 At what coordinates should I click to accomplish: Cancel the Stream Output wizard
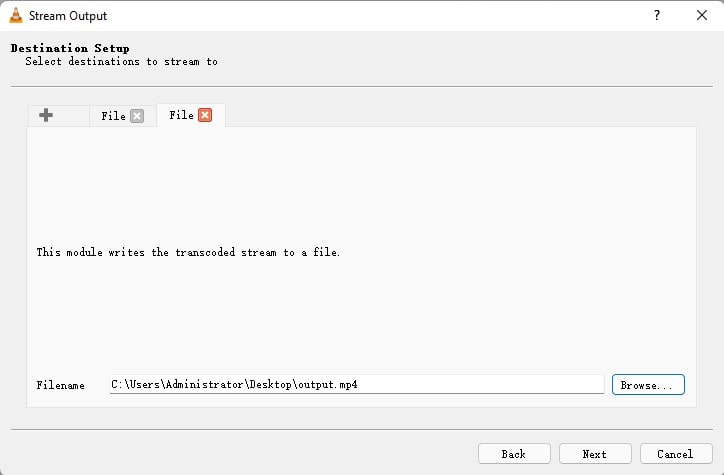pyautogui.click(x=676, y=454)
